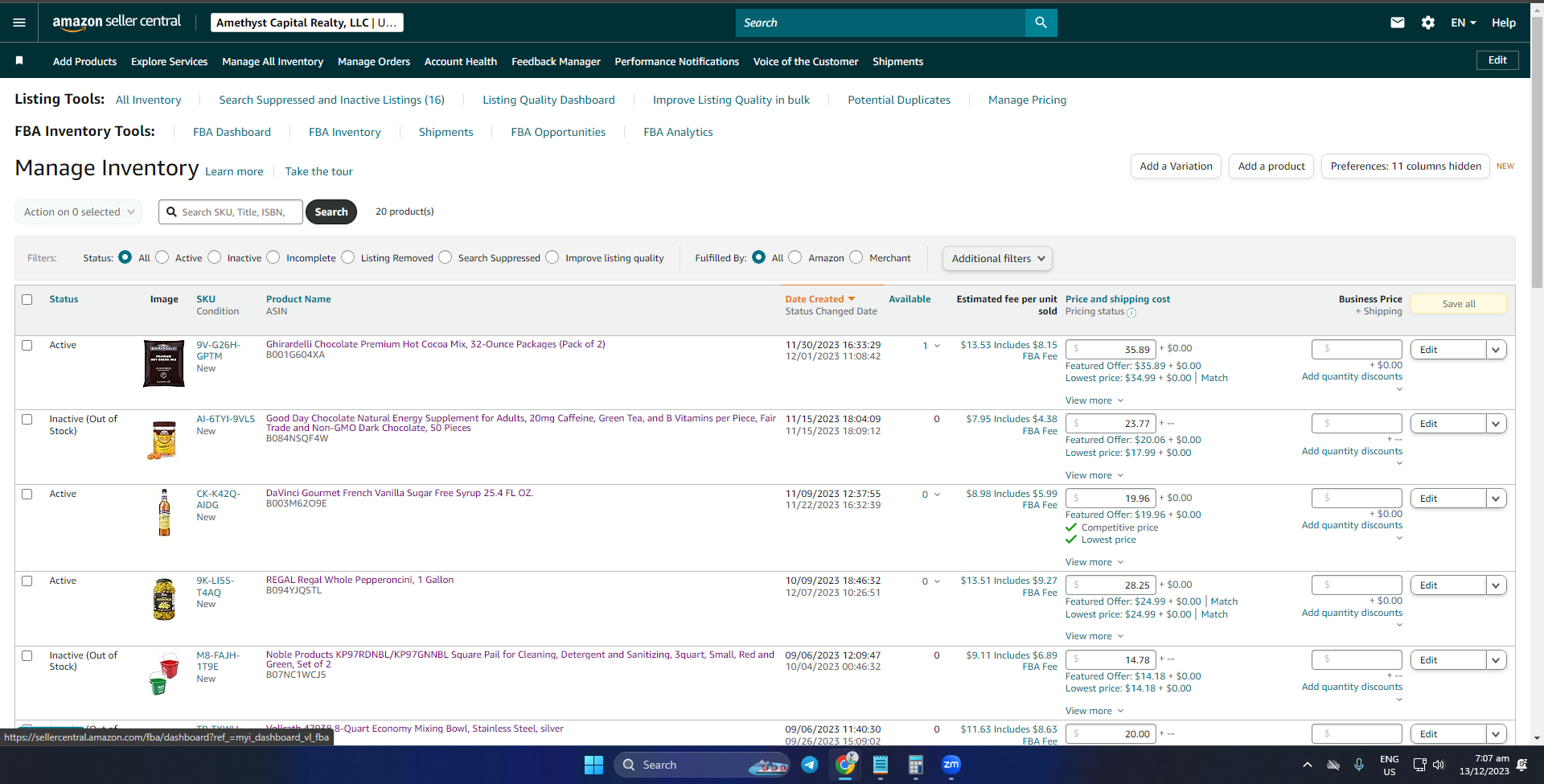Check the DaVinci Vanilla Syrup row checkbox
The width and height of the screenshot is (1544, 784).
click(x=27, y=494)
